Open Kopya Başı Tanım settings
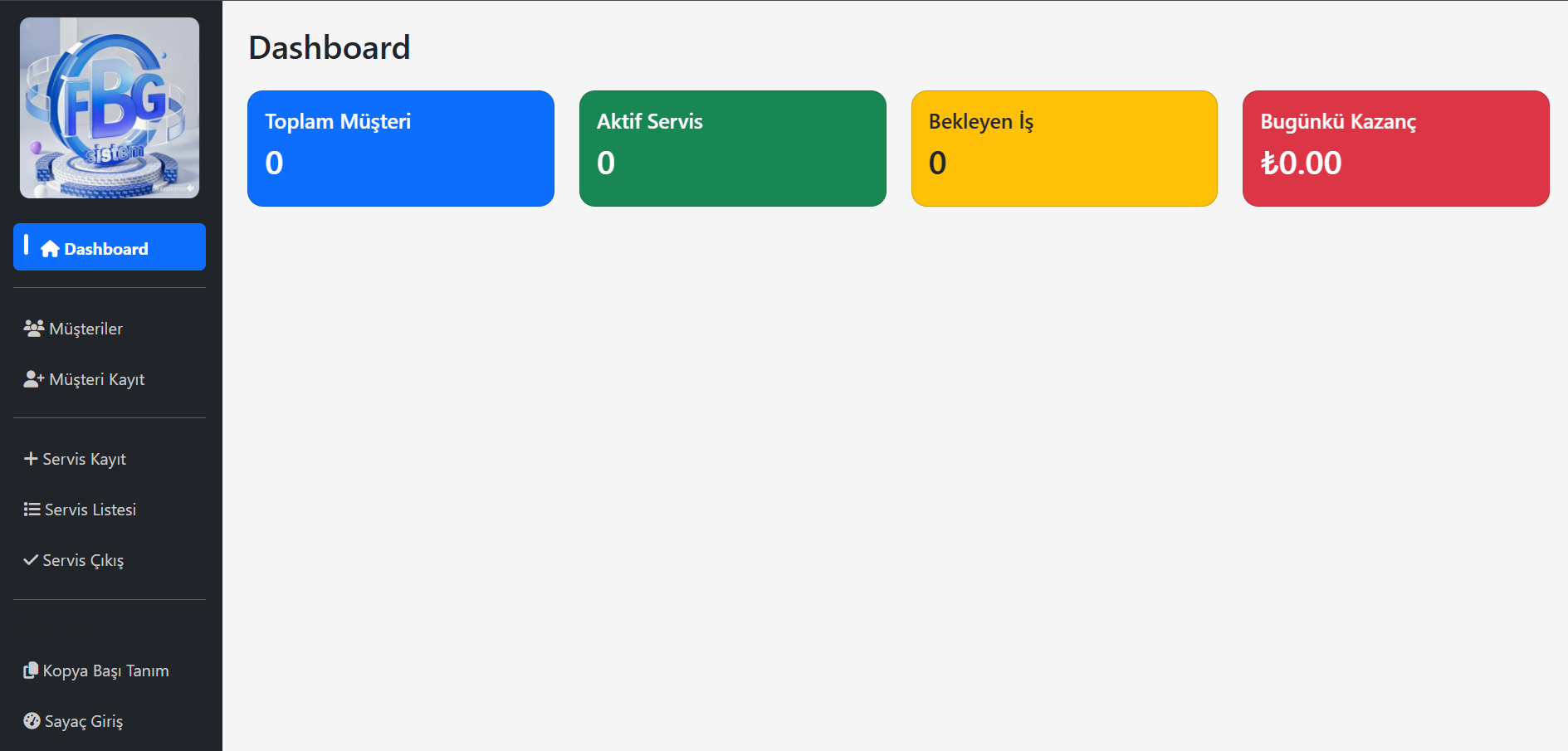Image resolution: width=1568 pixels, height=751 pixels. (x=105, y=671)
